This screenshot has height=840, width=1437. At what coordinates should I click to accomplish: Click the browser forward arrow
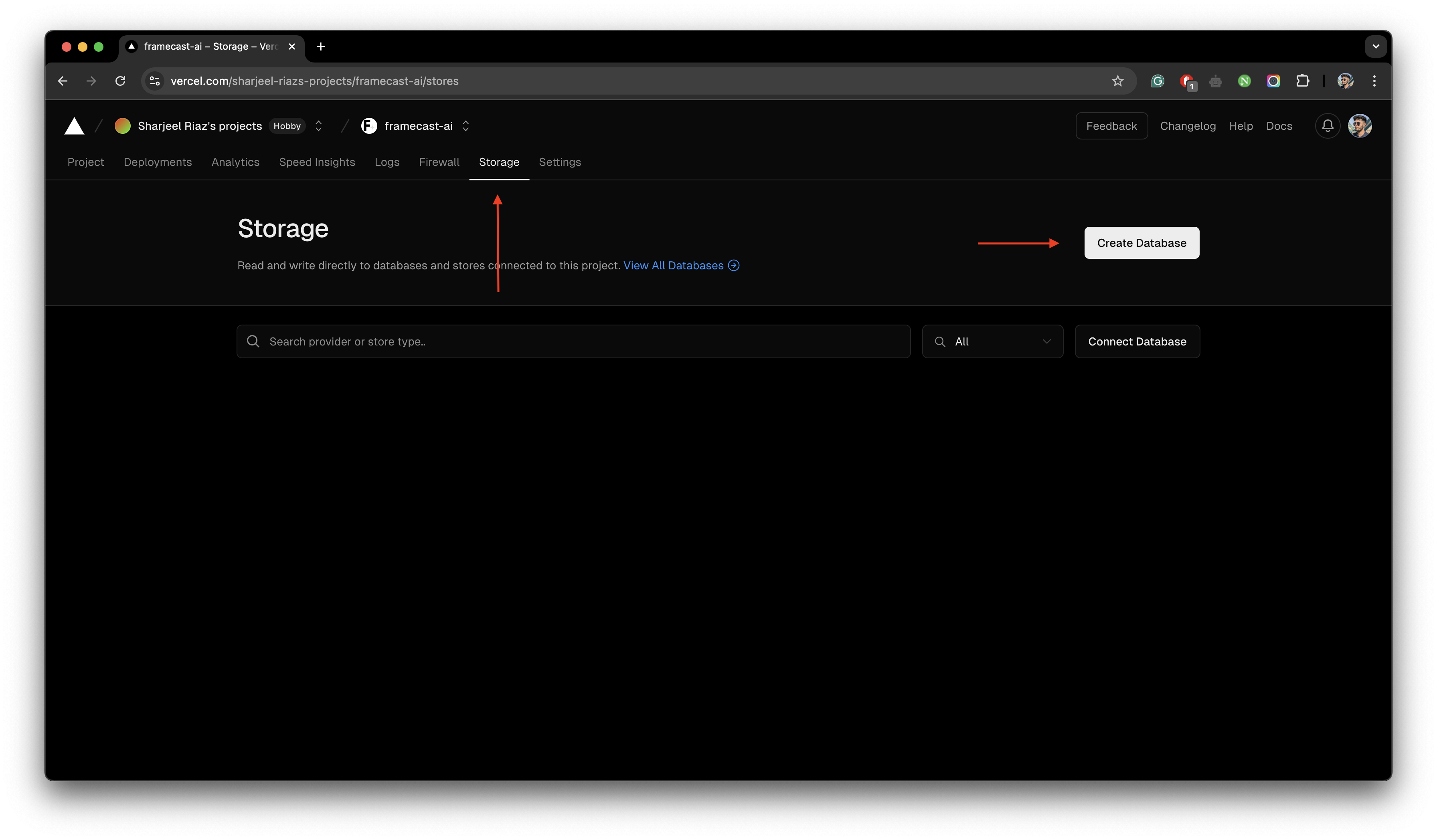tap(91, 81)
